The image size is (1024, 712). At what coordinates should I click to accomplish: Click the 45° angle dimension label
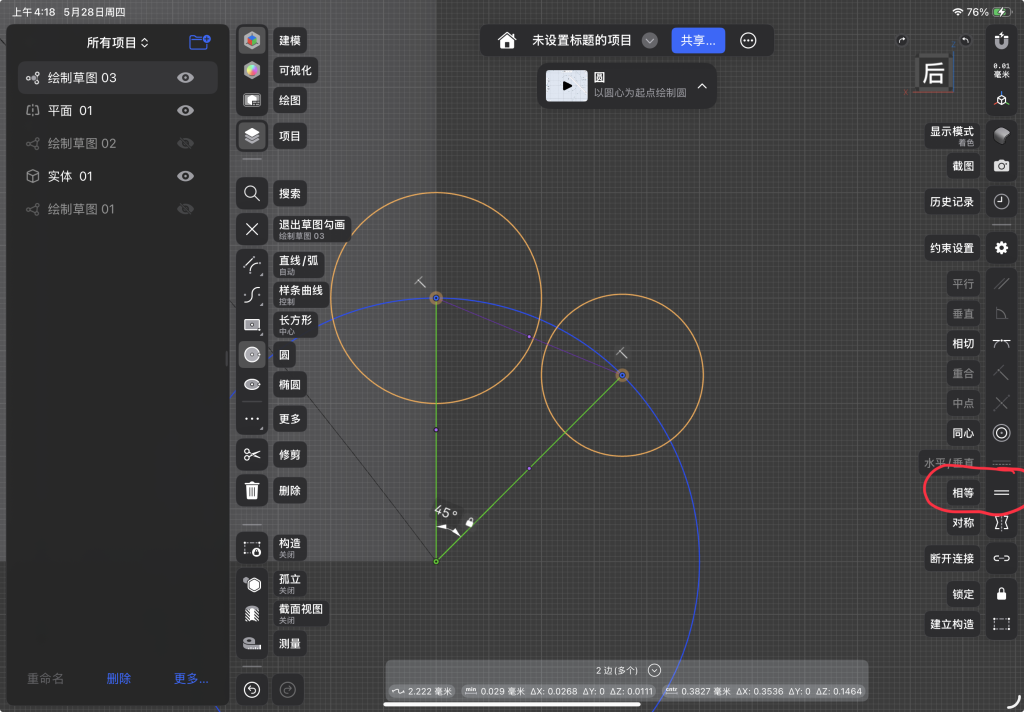(x=445, y=512)
